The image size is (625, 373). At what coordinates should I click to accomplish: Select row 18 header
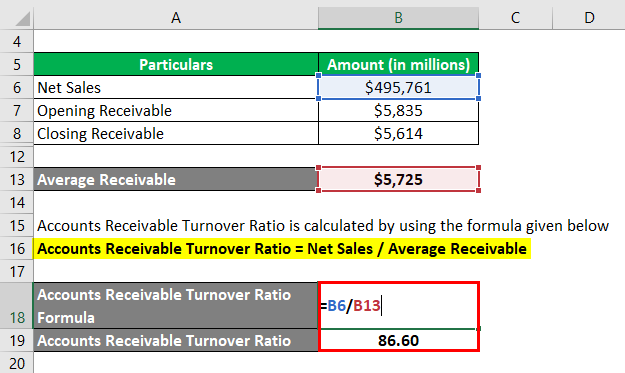click(17, 306)
